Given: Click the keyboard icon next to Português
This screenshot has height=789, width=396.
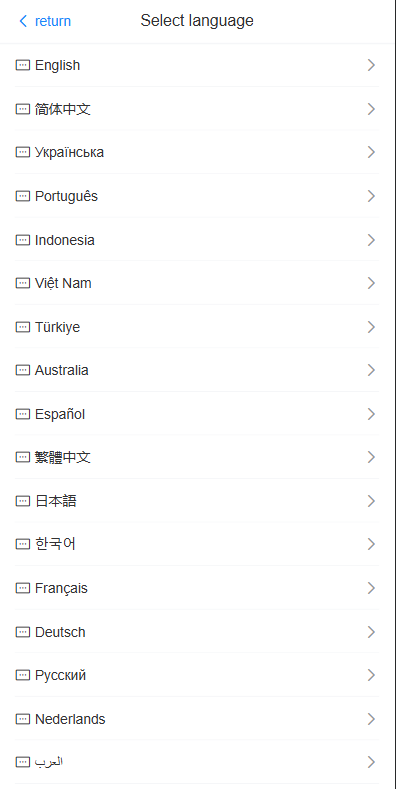Looking at the screenshot, I should click(x=23, y=196).
